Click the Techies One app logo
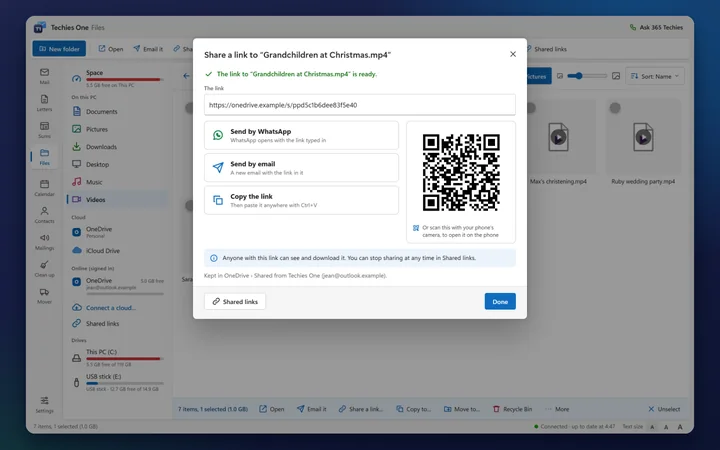Viewport: 720px width, 450px height. 39,28
